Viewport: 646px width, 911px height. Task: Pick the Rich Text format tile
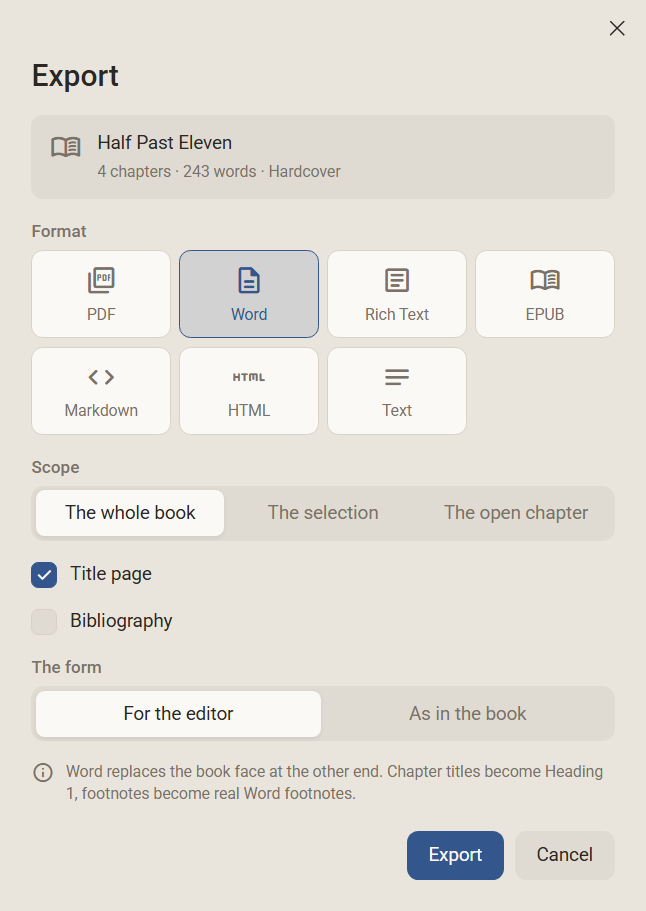[x=397, y=294]
